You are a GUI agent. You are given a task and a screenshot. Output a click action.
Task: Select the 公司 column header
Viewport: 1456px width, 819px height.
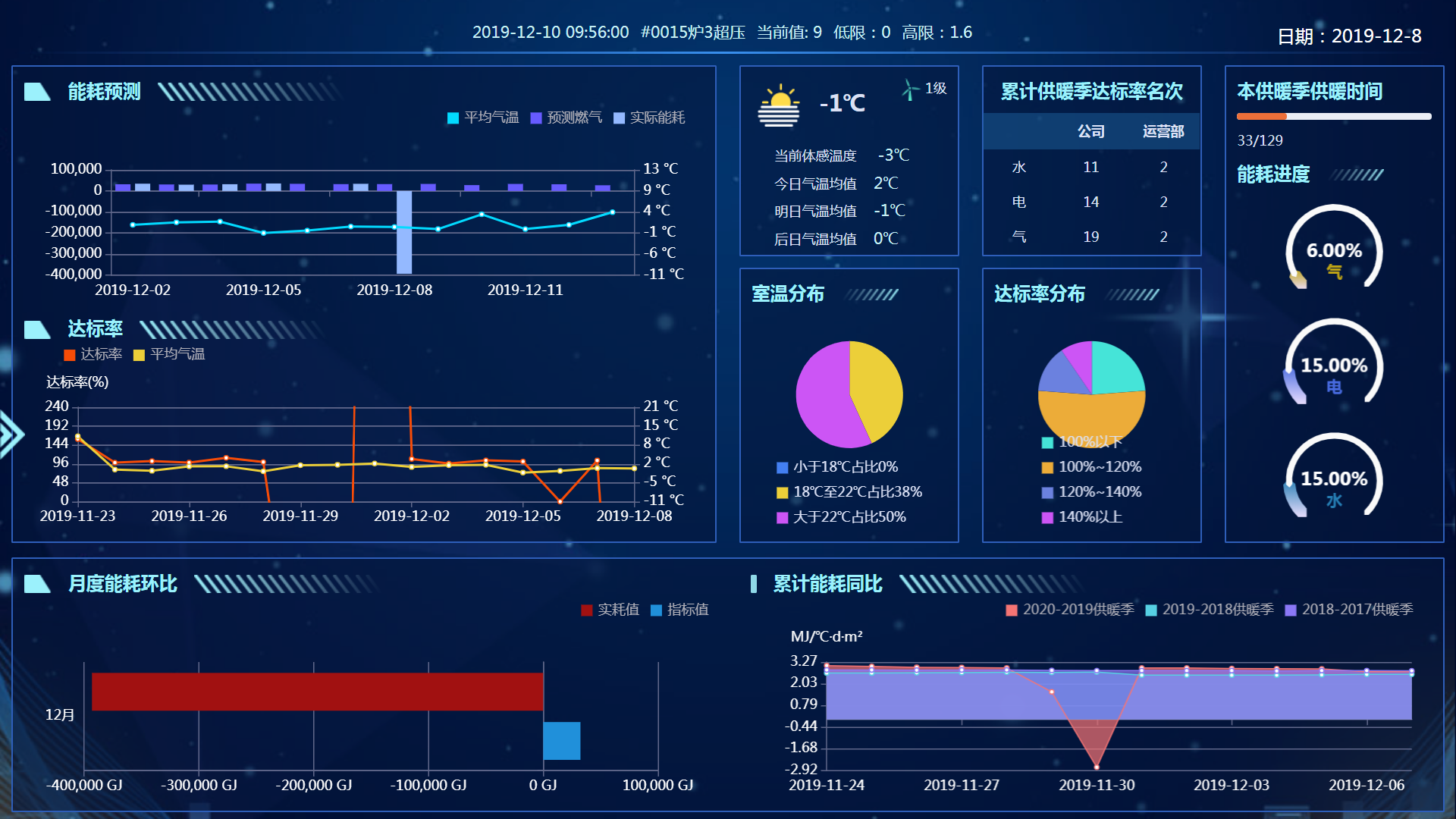click(x=1090, y=132)
